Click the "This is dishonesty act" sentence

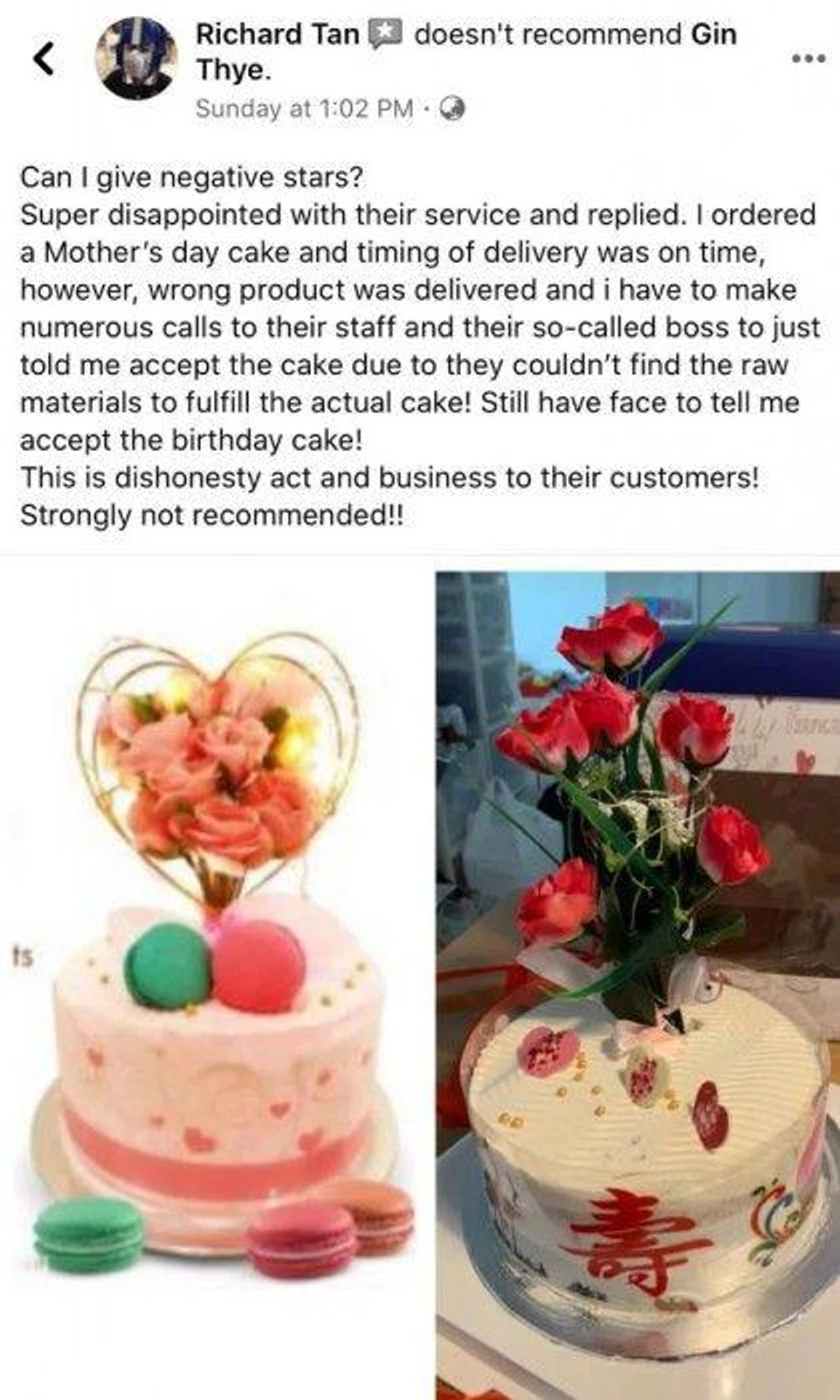[389, 478]
